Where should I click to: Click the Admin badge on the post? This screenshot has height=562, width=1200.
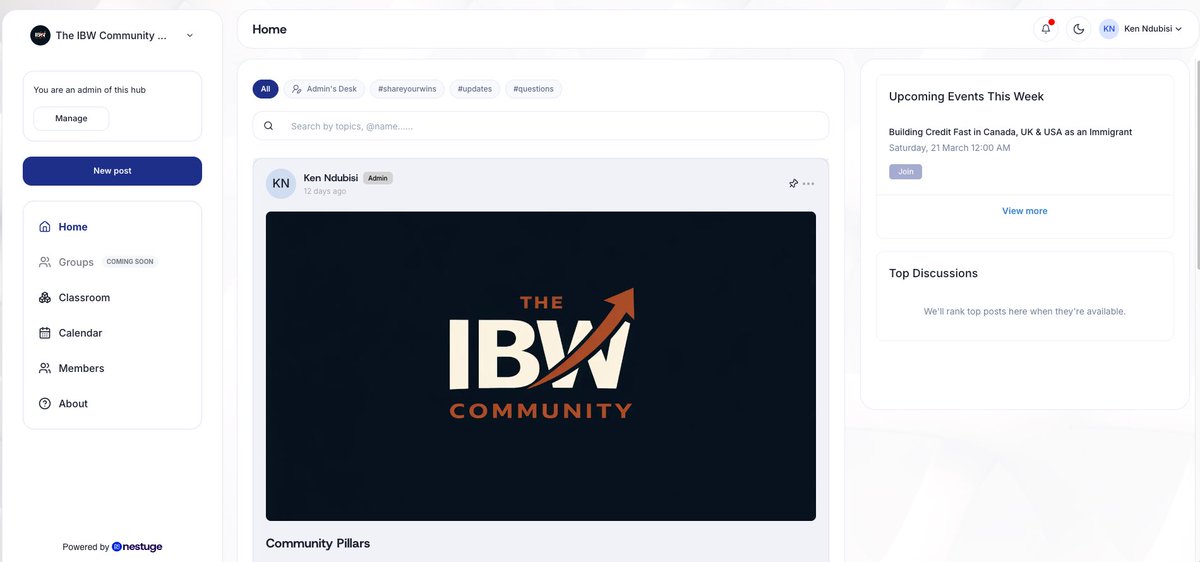click(378, 178)
